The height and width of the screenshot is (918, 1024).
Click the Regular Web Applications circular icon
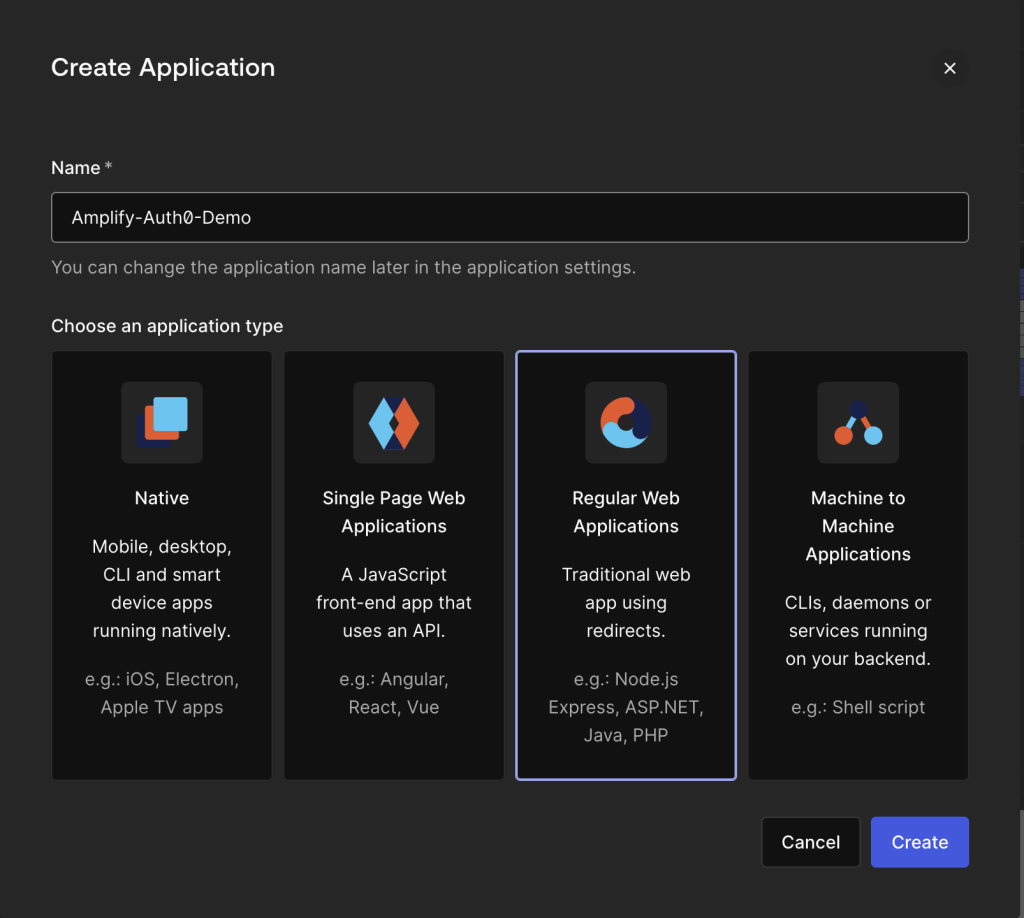[x=626, y=422]
